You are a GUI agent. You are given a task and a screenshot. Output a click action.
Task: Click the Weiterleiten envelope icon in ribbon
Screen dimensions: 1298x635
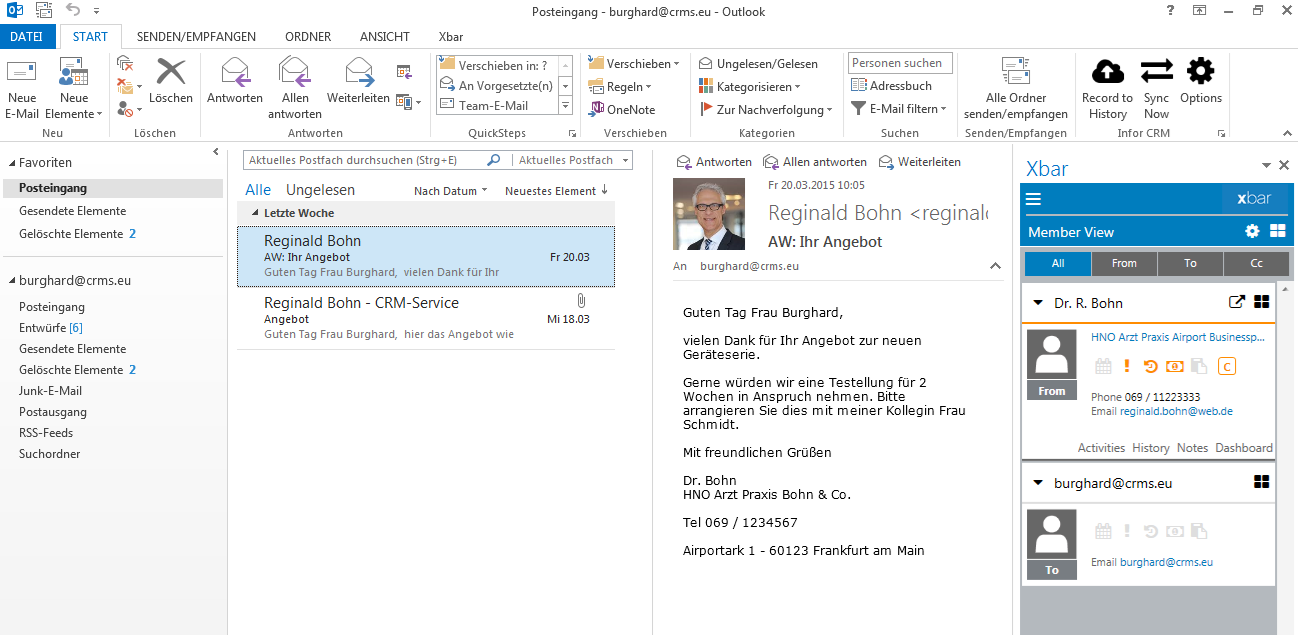(x=358, y=71)
